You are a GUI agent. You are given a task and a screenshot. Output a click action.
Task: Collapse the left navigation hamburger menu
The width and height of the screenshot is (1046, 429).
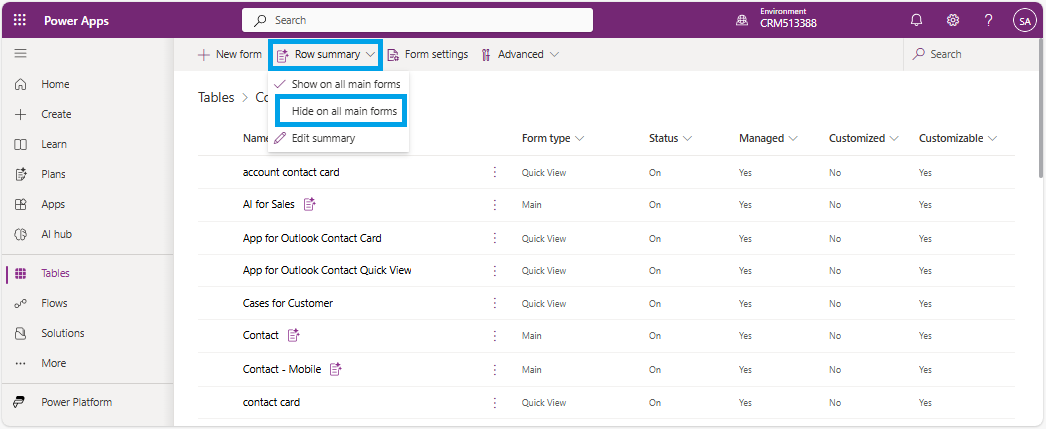click(x=20, y=54)
